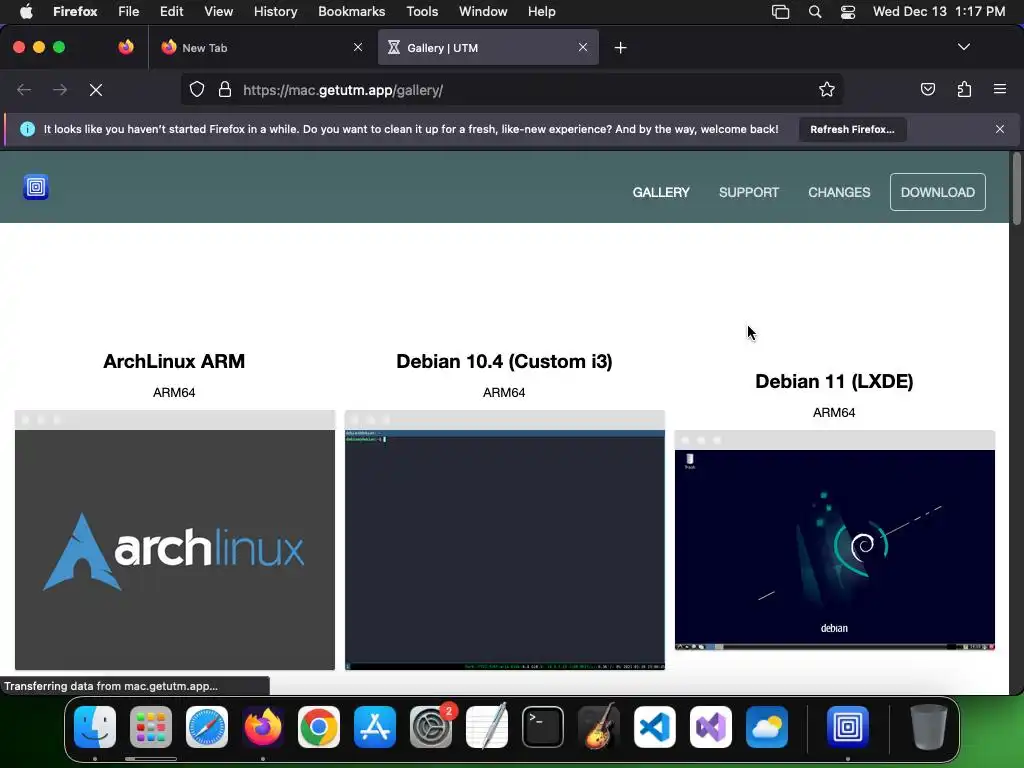
Task: Click the padlock site security icon
Action: pos(225,89)
